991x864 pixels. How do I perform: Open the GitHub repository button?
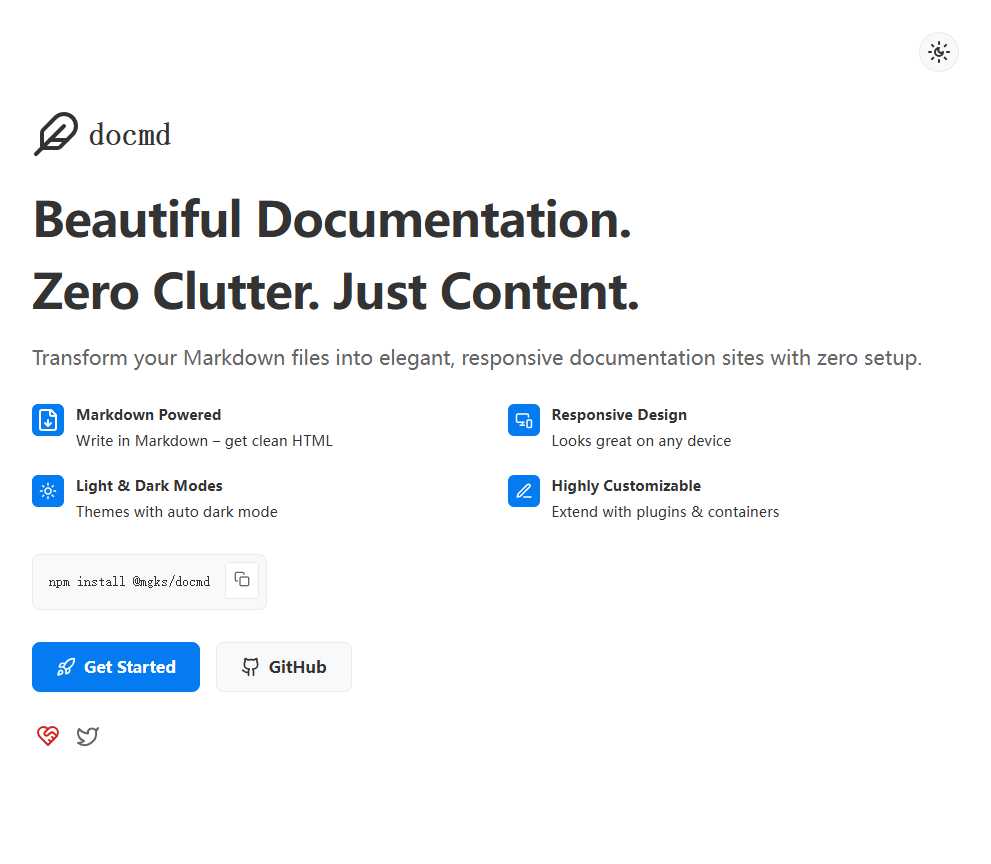[x=284, y=667]
